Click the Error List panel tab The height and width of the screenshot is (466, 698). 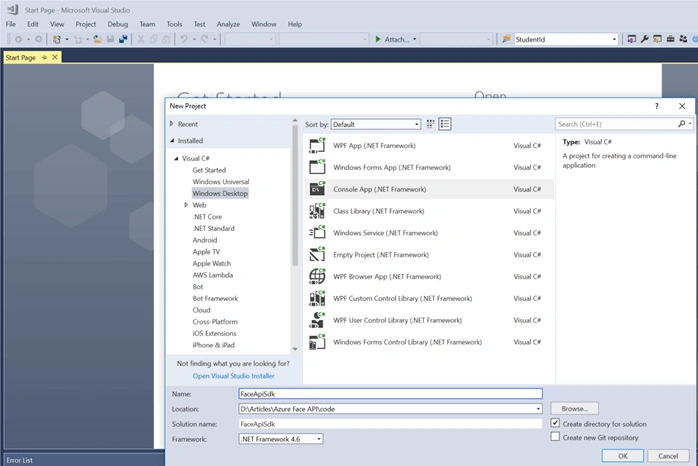[20, 460]
